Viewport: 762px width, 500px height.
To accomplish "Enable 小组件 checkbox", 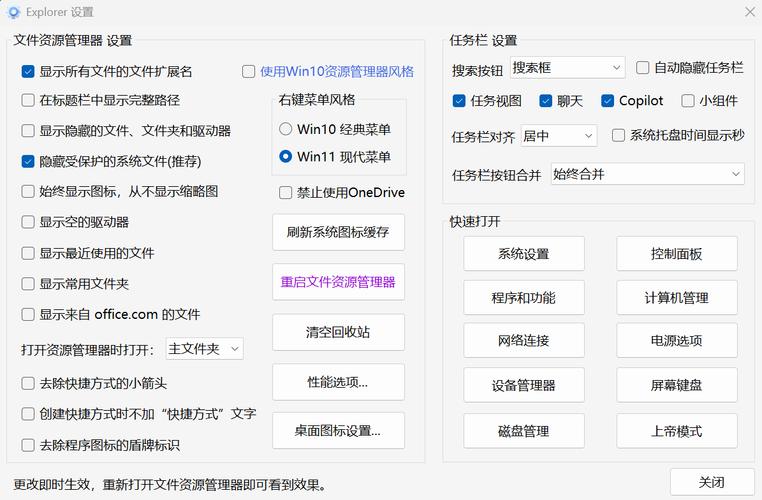I will click(x=688, y=101).
